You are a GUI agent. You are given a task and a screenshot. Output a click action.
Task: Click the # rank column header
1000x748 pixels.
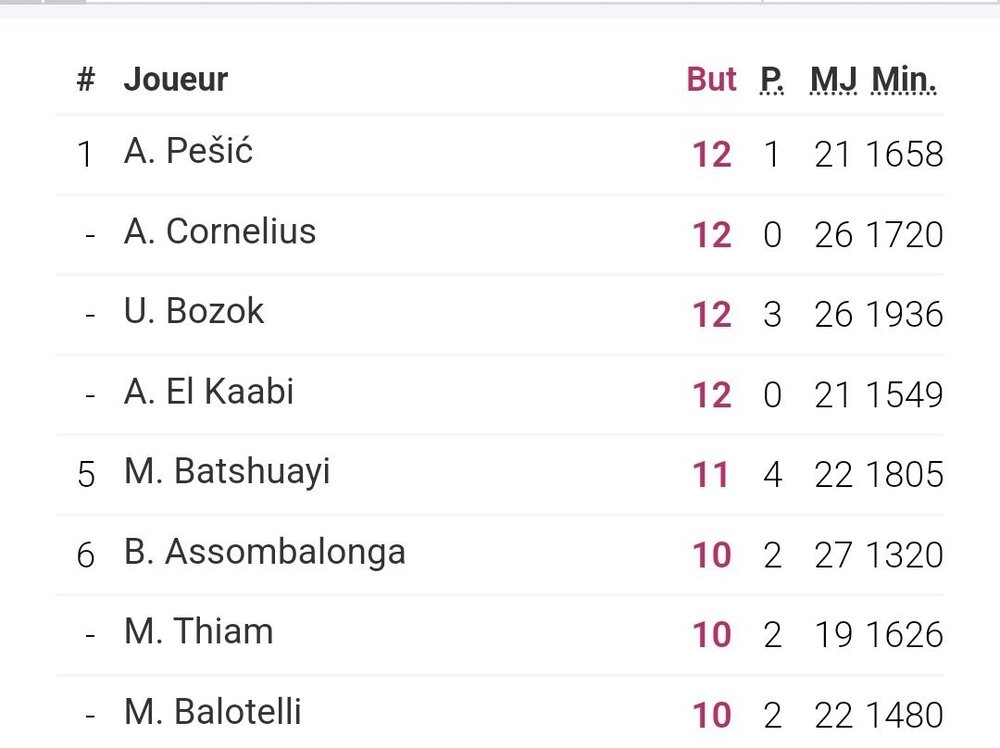(x=86, y=80)
